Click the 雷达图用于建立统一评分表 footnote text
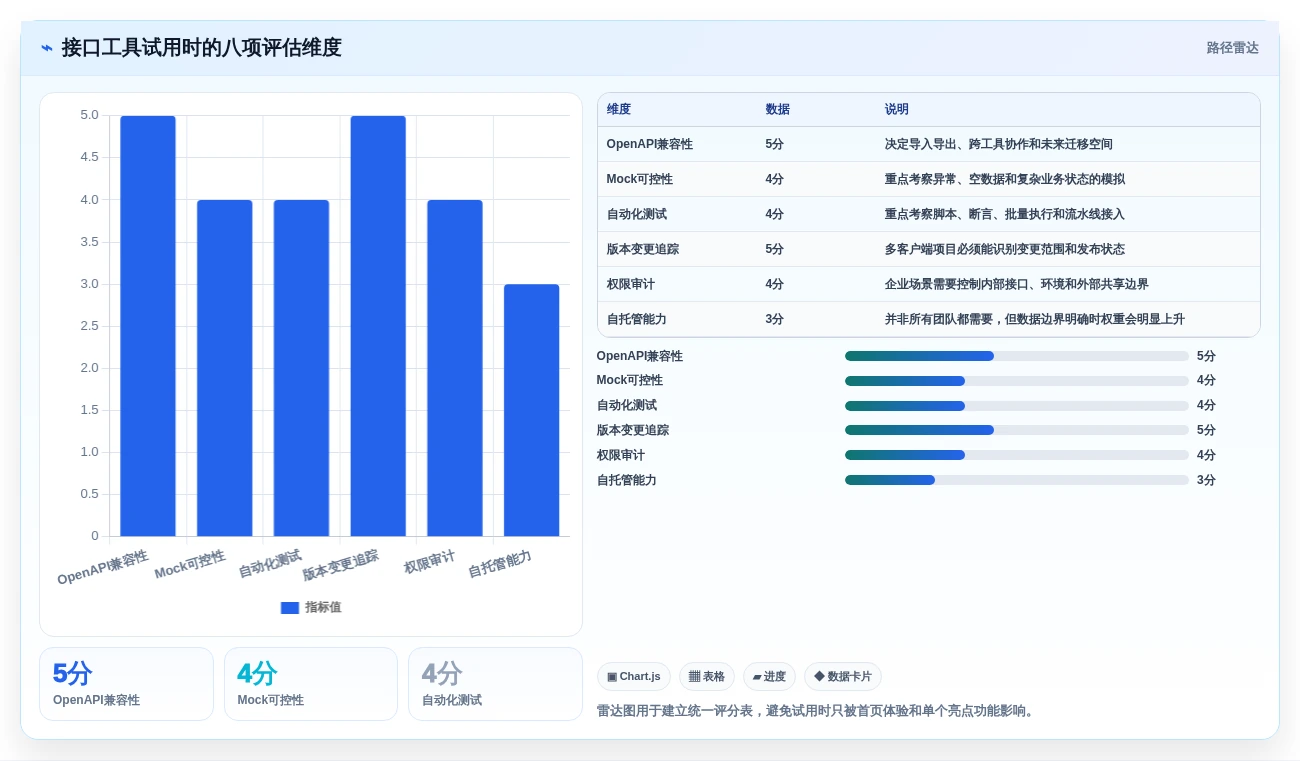 [817, 711]
